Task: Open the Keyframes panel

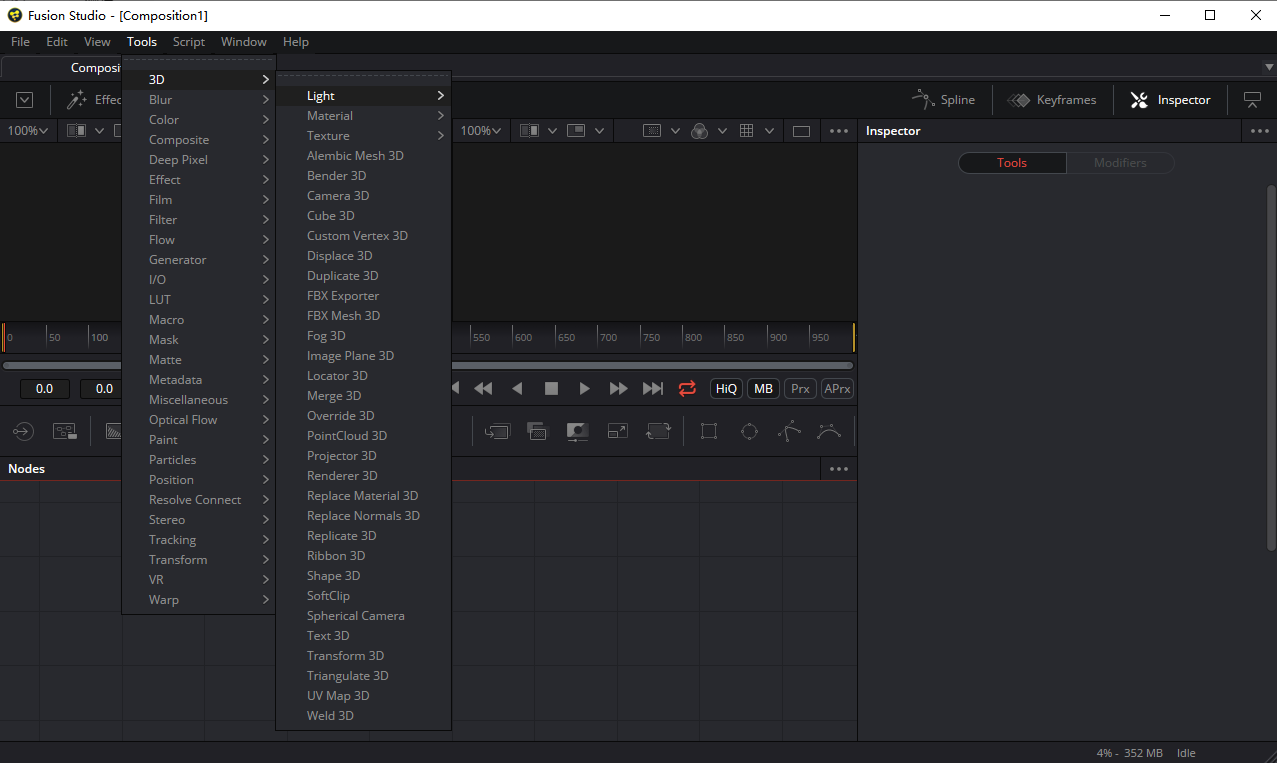Action: tap(1052, 100)
